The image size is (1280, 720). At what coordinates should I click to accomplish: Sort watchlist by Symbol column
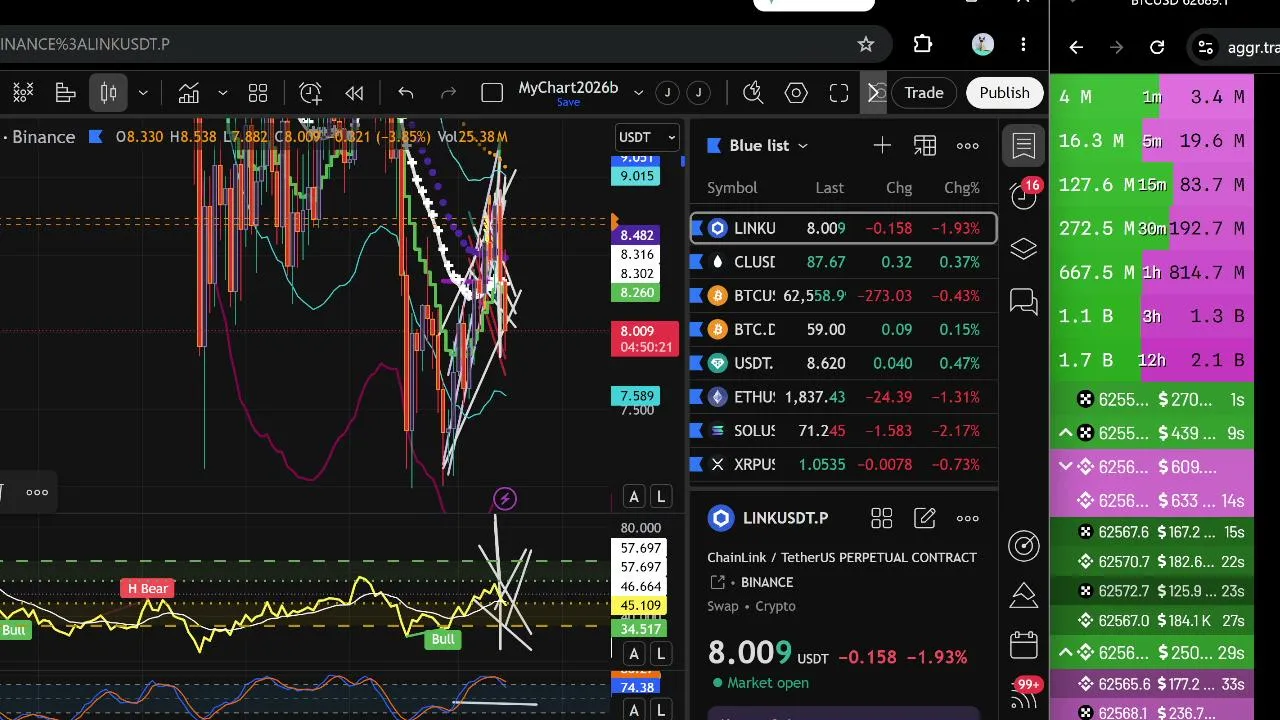click(x=732, y=188)
